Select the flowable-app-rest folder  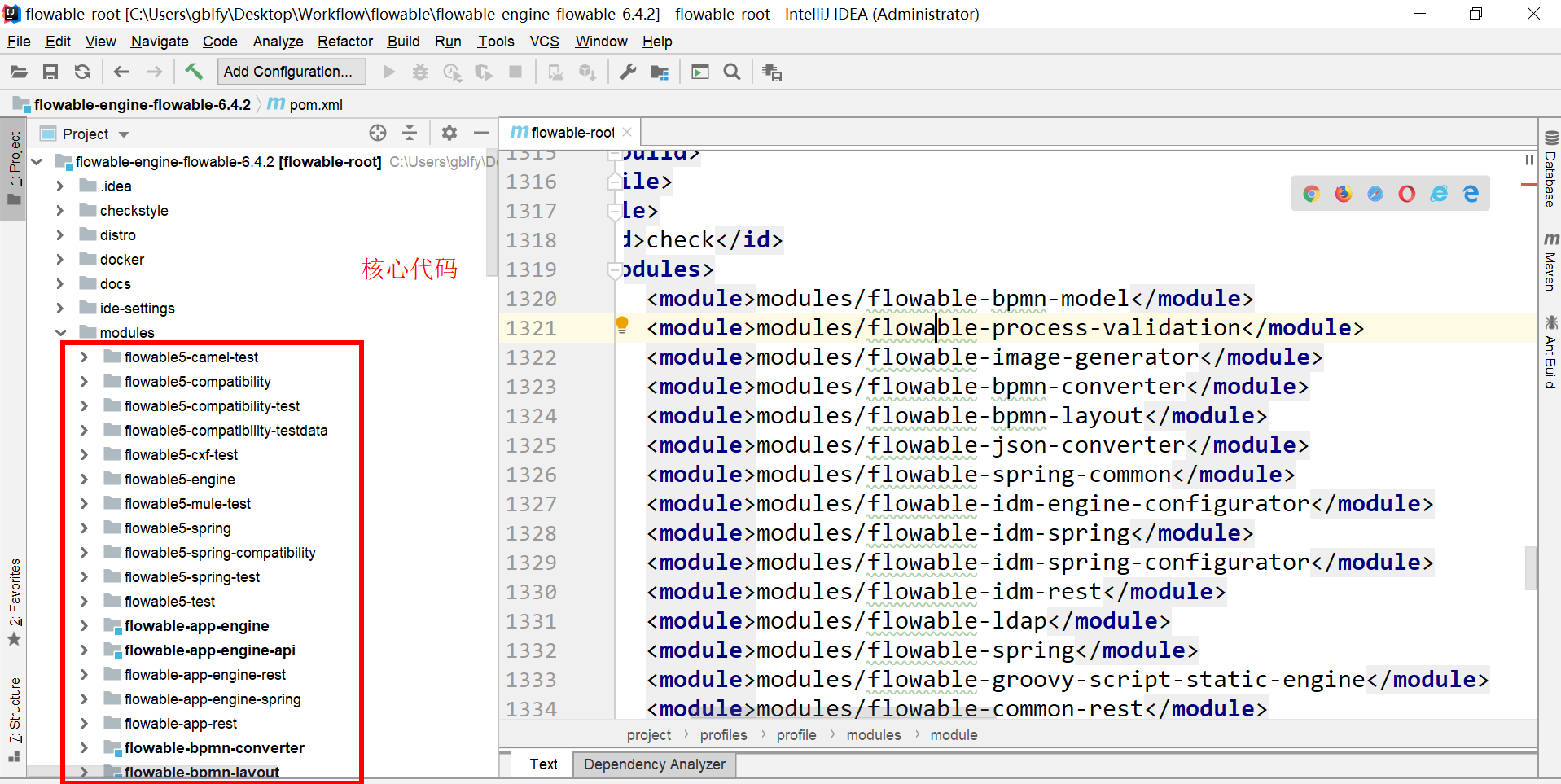click(181, 723)
